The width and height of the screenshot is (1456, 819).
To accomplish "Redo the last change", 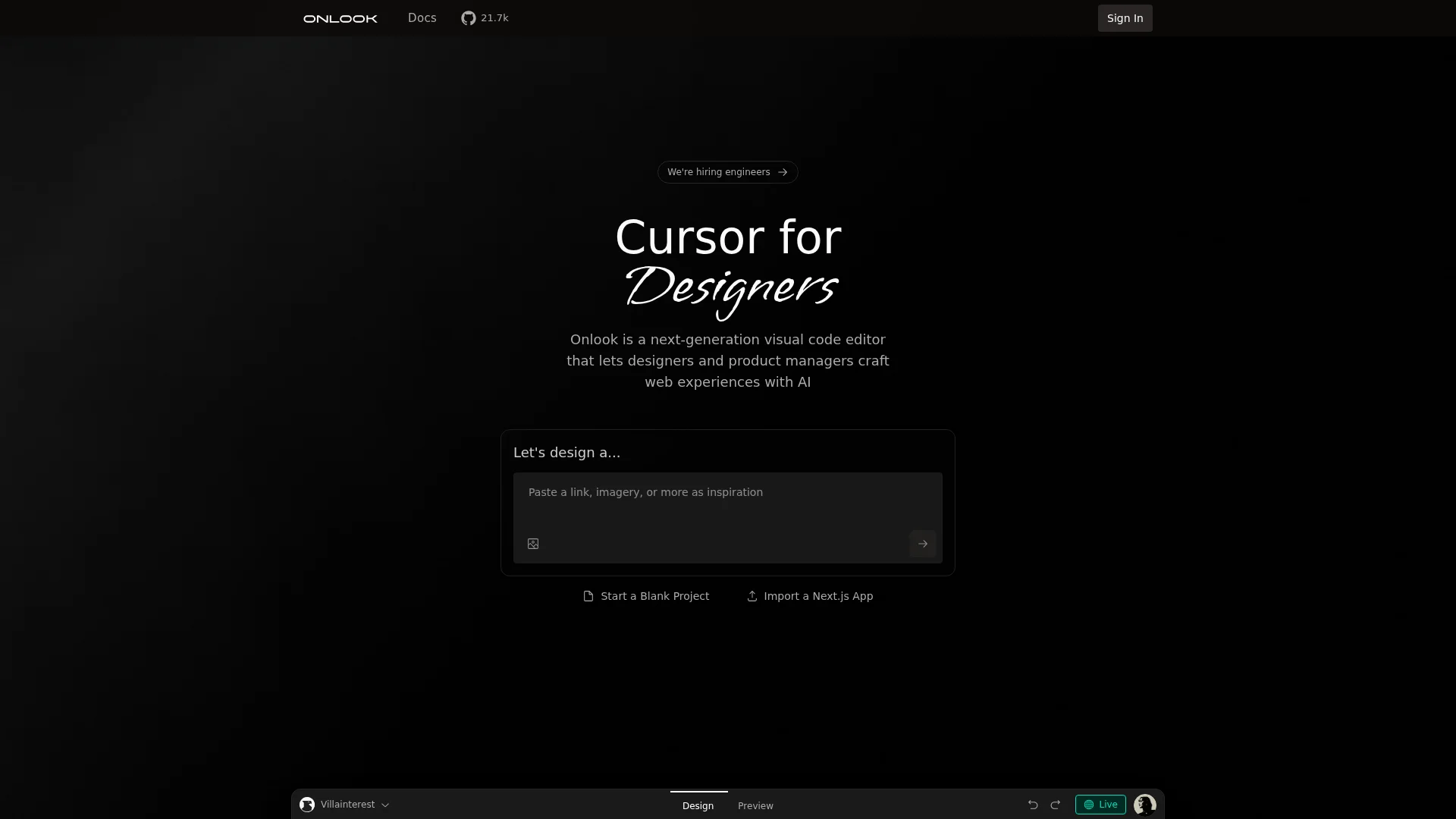I will tap(1056, 805).
